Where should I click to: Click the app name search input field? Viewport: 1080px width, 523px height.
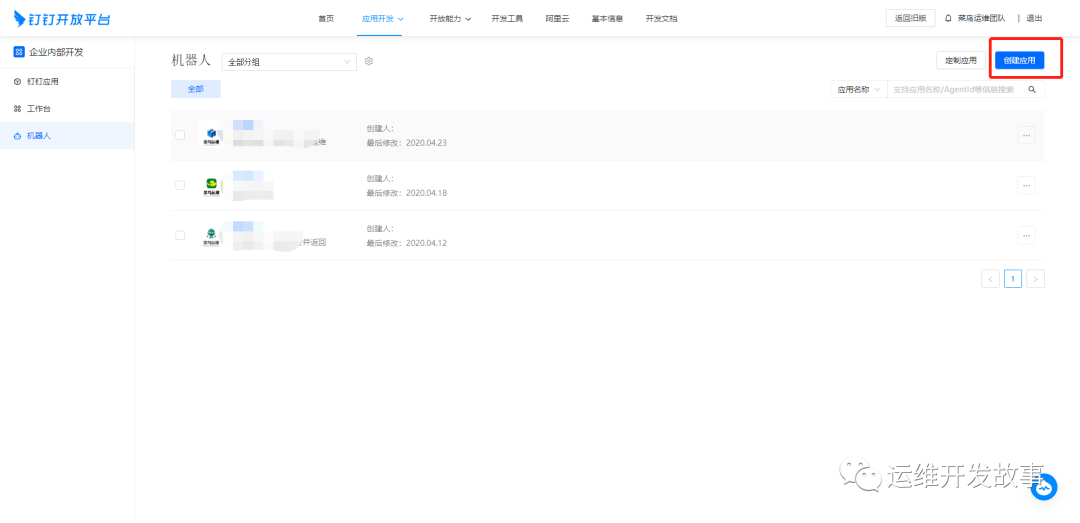[x=953, y=89]
